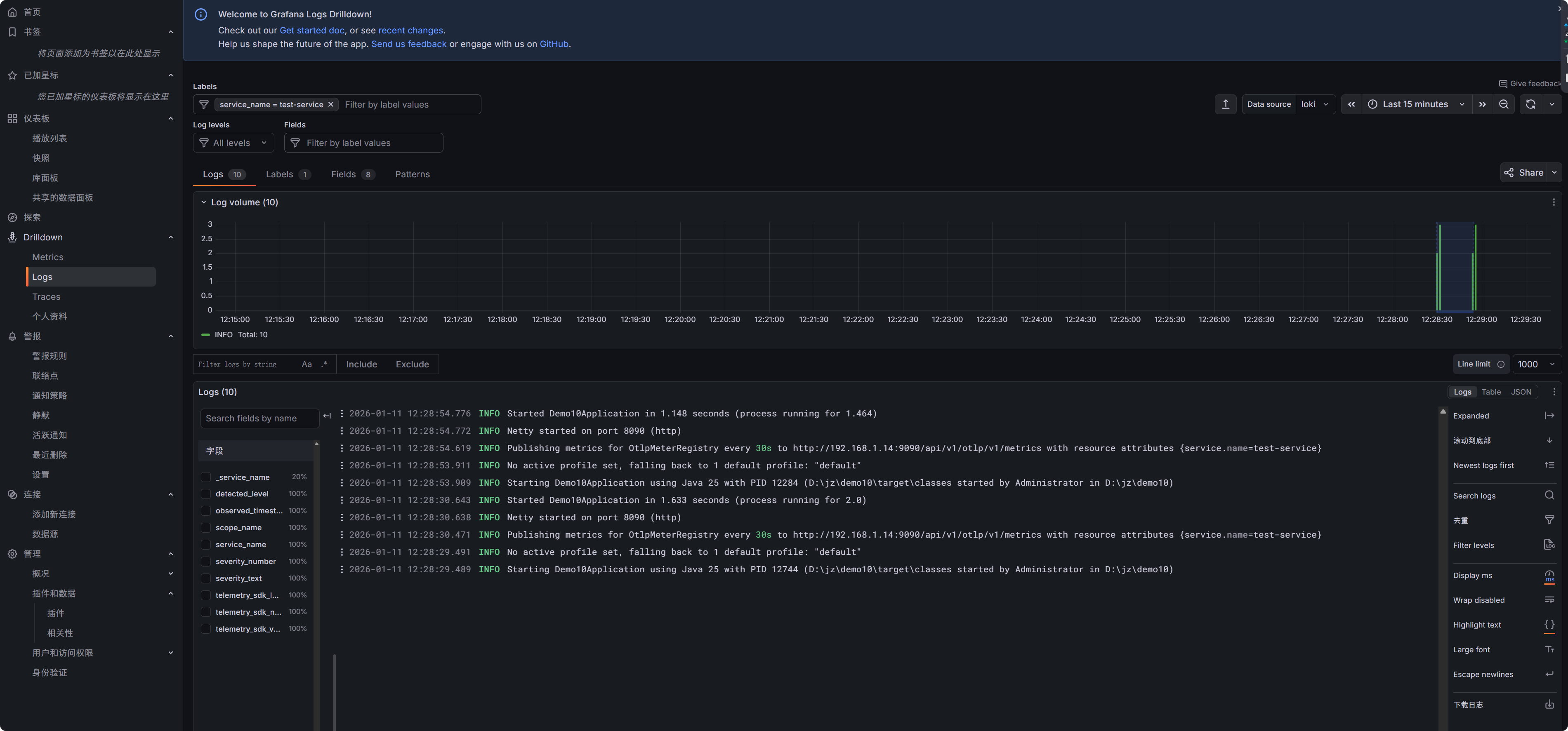1568x731 pixels.
Task: Open the All levels dropdown
Action: (233, 143)
